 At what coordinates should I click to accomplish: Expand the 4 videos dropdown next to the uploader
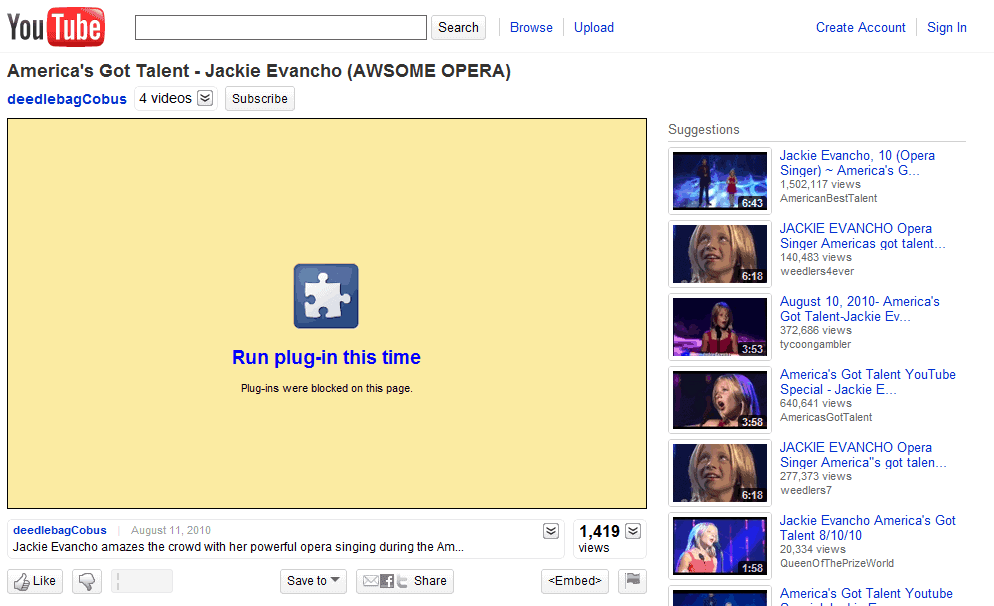tap(204, 98)
